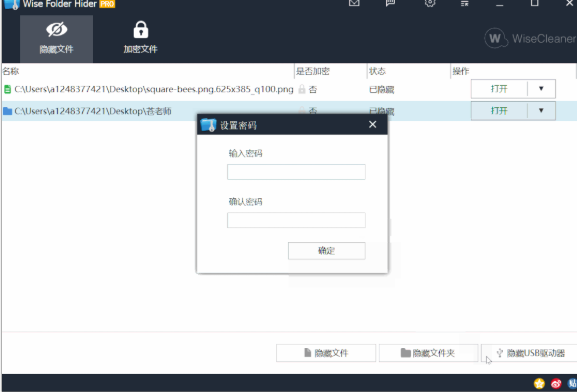577x392 pixels.
Task: Open settings gear icon in title bar
Action: point(430,3)
